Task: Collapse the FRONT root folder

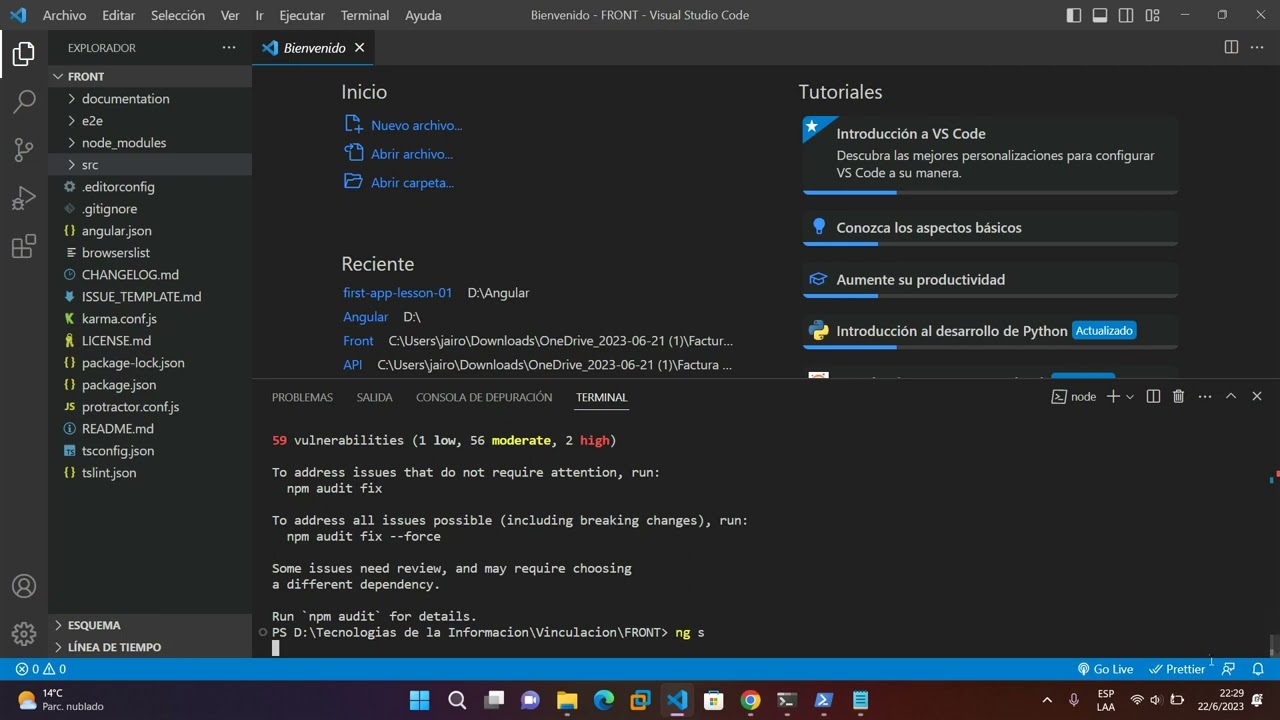Action: 150,76
